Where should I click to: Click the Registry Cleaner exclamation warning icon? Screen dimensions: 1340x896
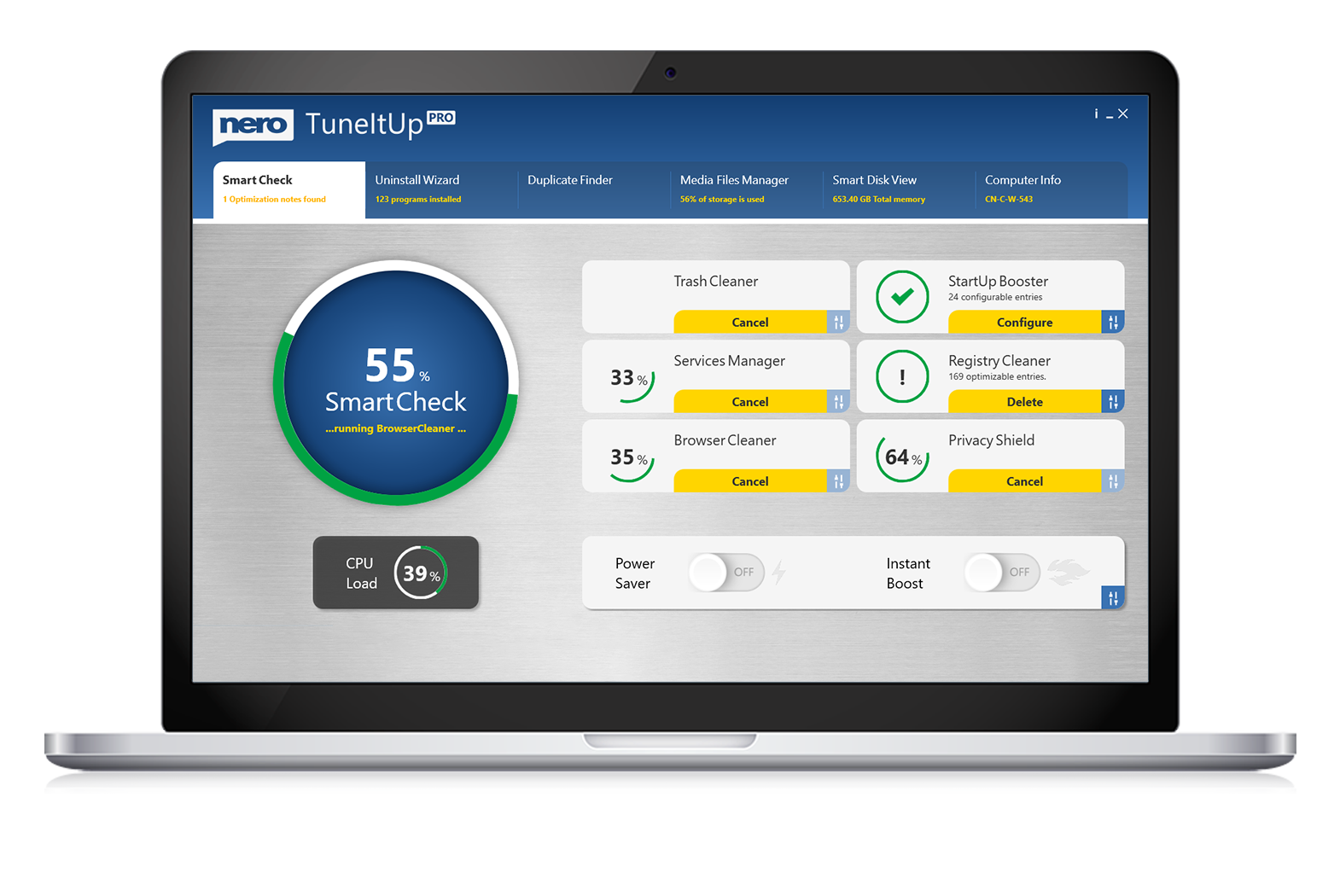point(902,376)
